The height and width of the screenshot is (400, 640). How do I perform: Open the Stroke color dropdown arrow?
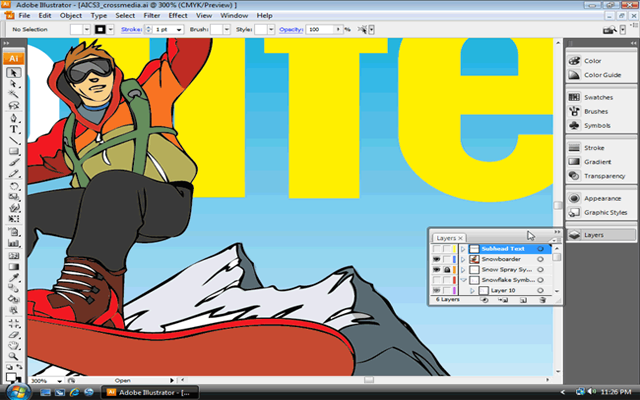pyautogui.click(x=111, y=29)
